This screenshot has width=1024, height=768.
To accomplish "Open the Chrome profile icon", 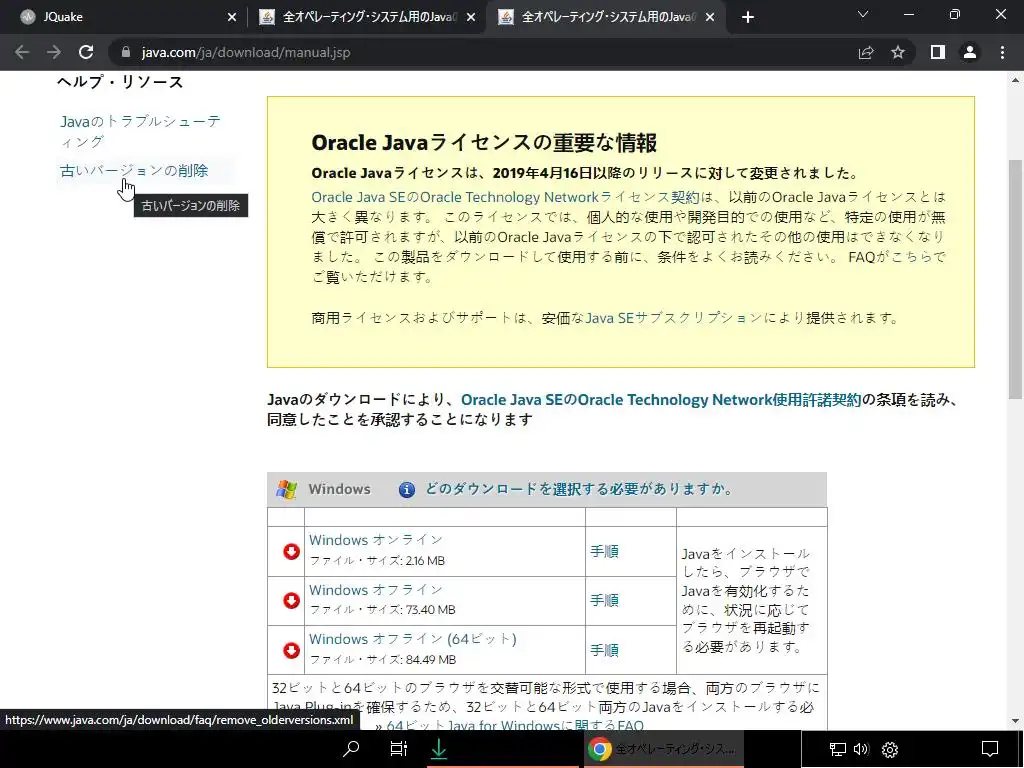I will 970,52.
